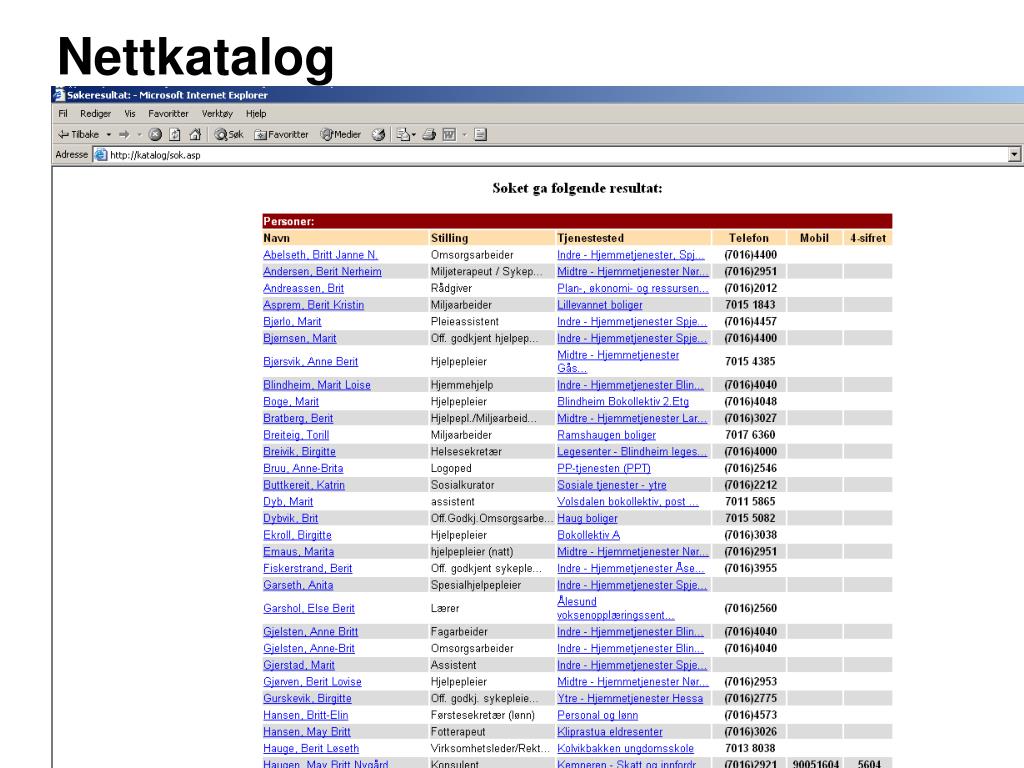Open Abelseth, Britt Janne N. link
1024x768 pixels.
(320, 255)
